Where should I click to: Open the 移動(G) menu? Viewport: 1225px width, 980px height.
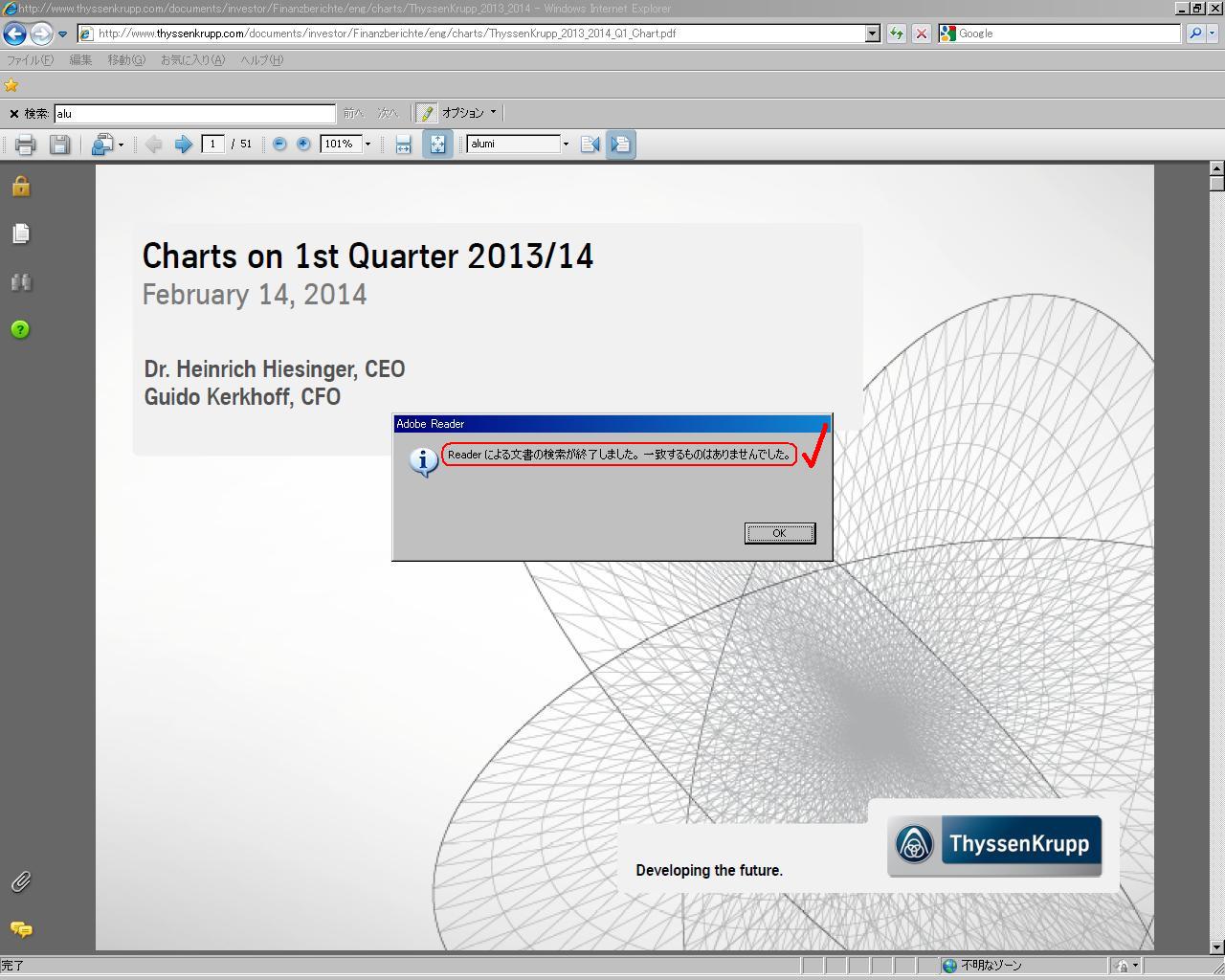(x=126, y=59)
